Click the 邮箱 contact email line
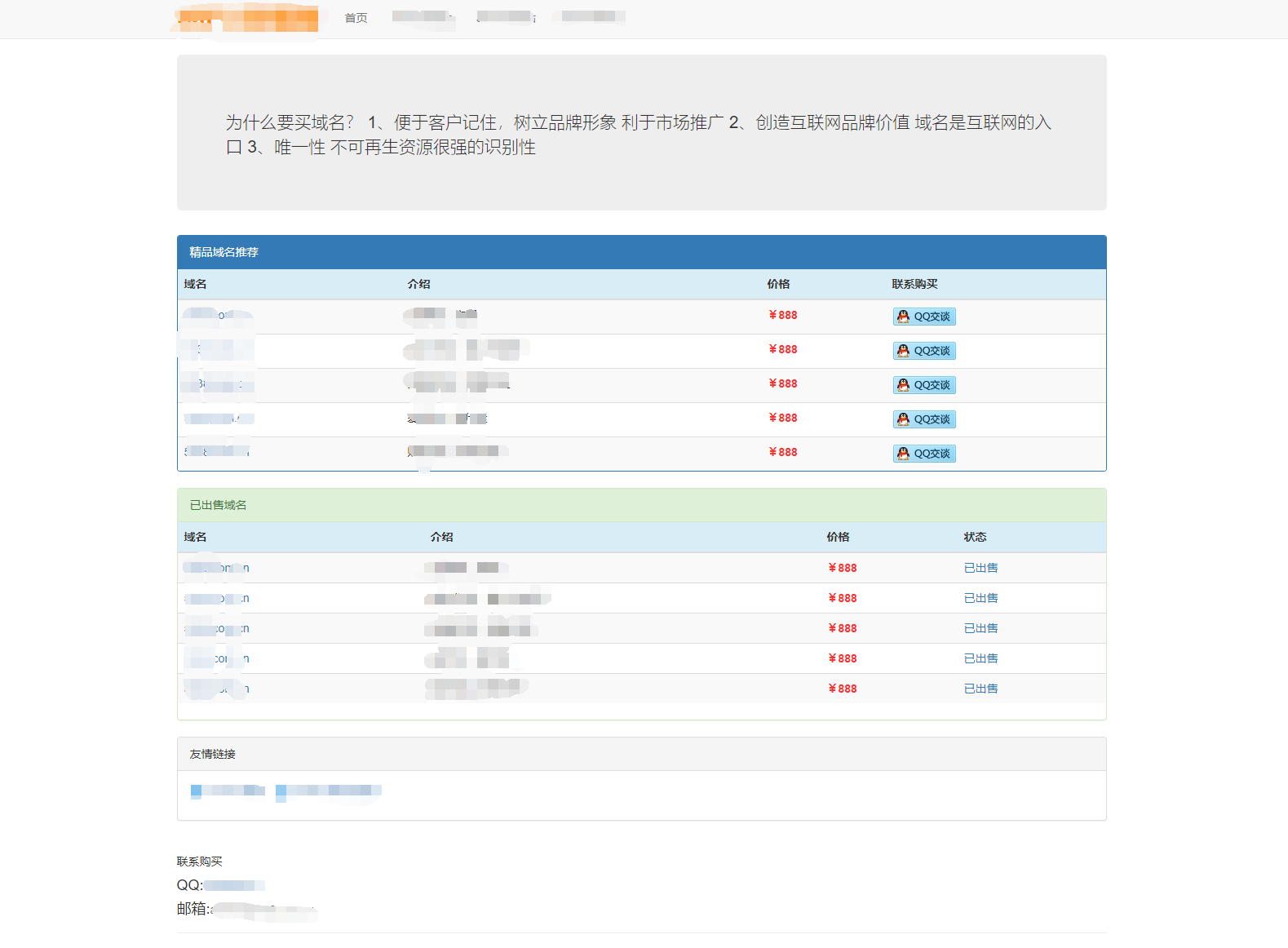This screenshot has width=1288, height=948. (246, 909)
